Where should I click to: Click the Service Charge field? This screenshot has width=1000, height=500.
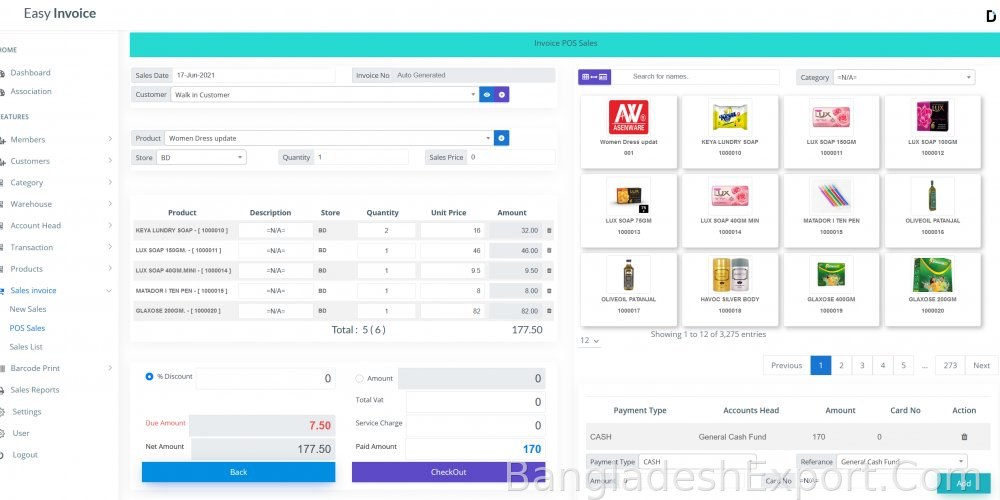click(x=475, y=425)
